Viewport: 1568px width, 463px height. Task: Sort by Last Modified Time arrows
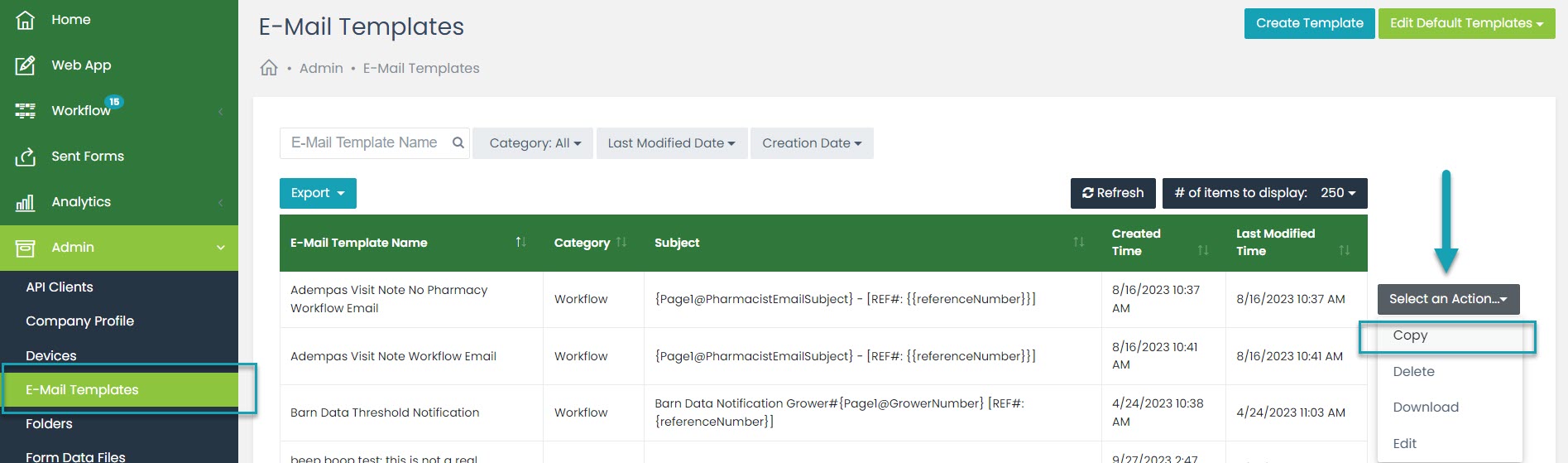[x=1344, y=249]
